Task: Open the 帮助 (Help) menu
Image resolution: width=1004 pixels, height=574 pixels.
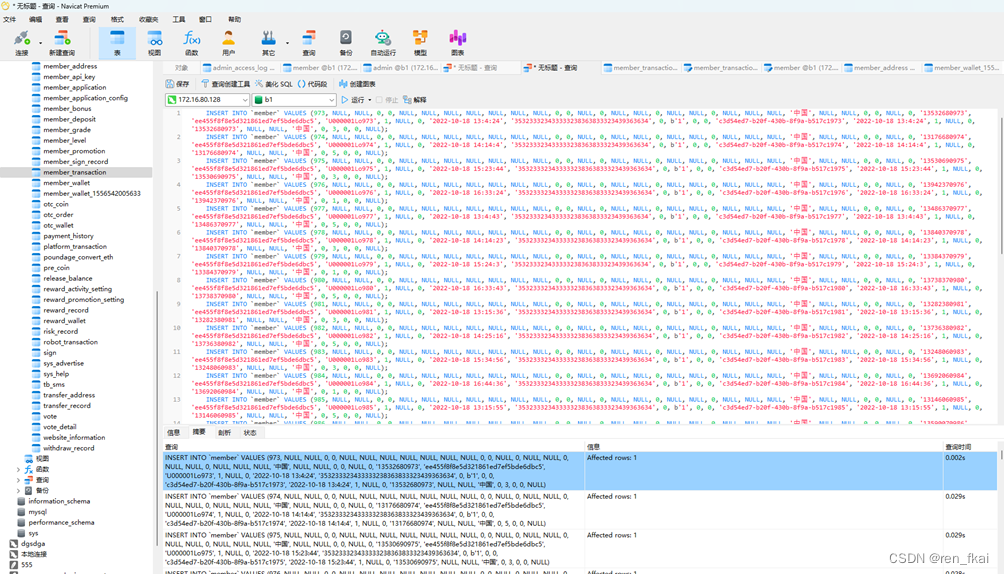Action: [x=235, y=19]
